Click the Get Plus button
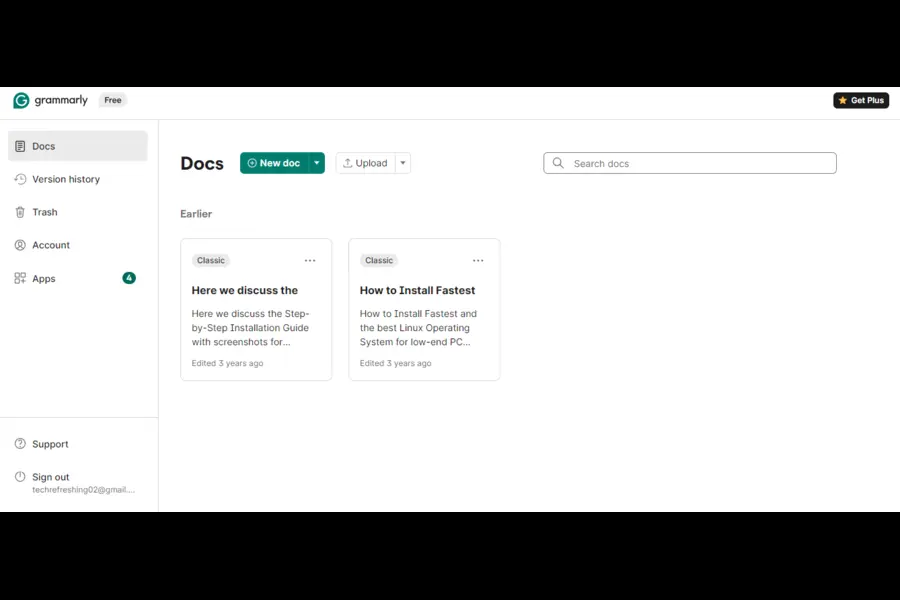Screen dimensions: 900x600 point(861,100)
